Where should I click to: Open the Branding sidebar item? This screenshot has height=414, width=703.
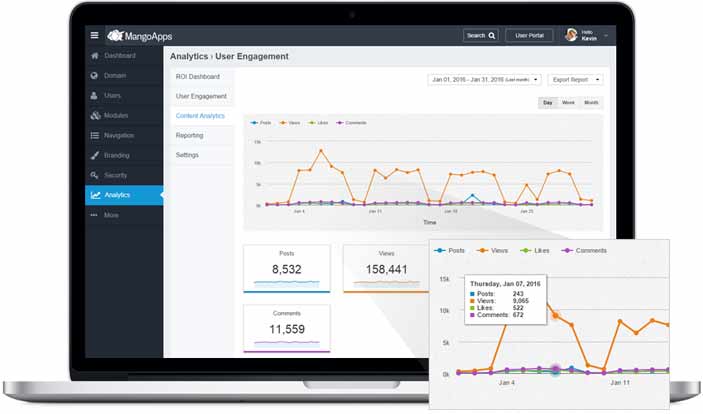(x=124, y=155)
